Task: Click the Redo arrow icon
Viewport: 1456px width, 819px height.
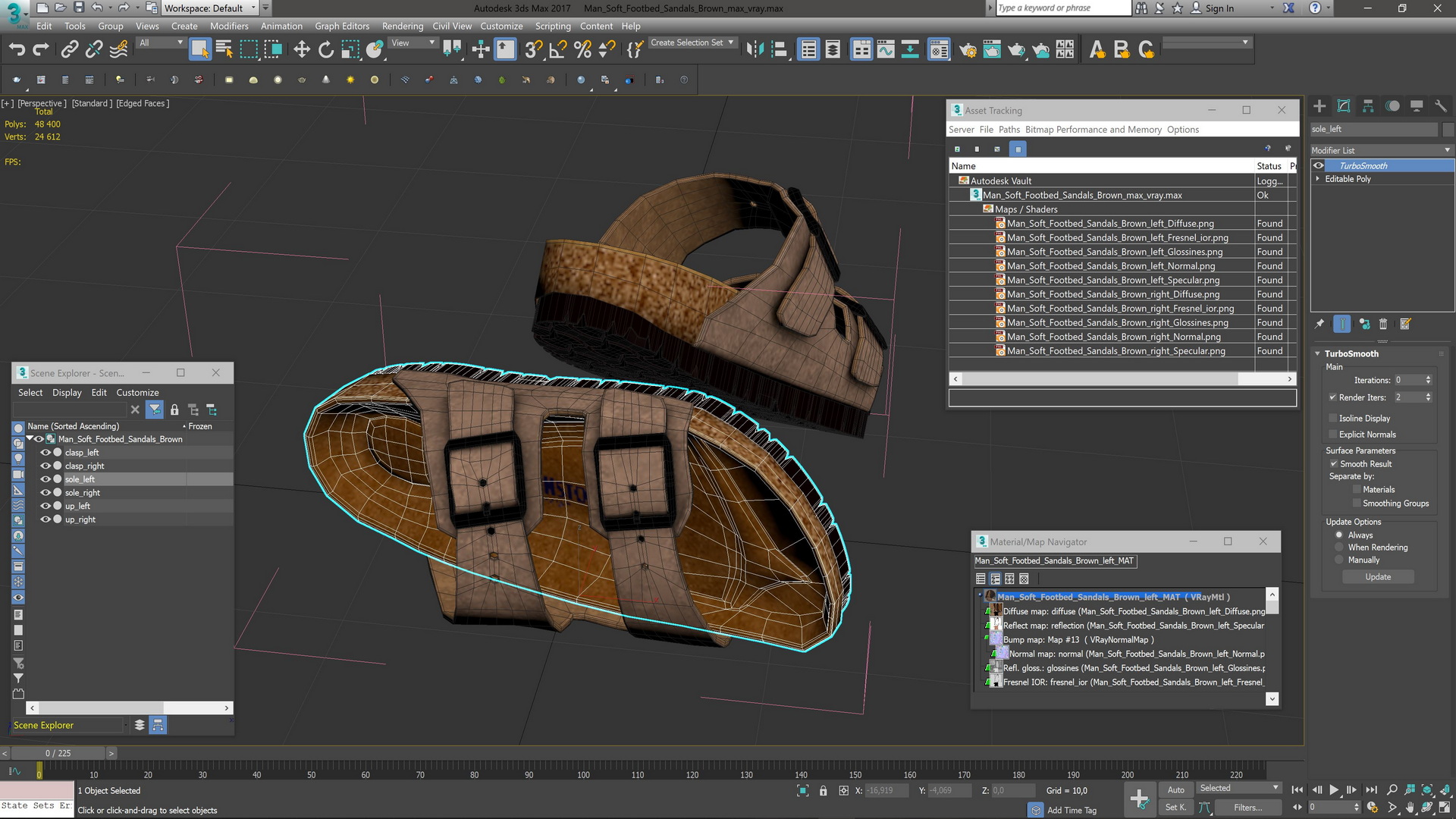Action: click(41, 50)
